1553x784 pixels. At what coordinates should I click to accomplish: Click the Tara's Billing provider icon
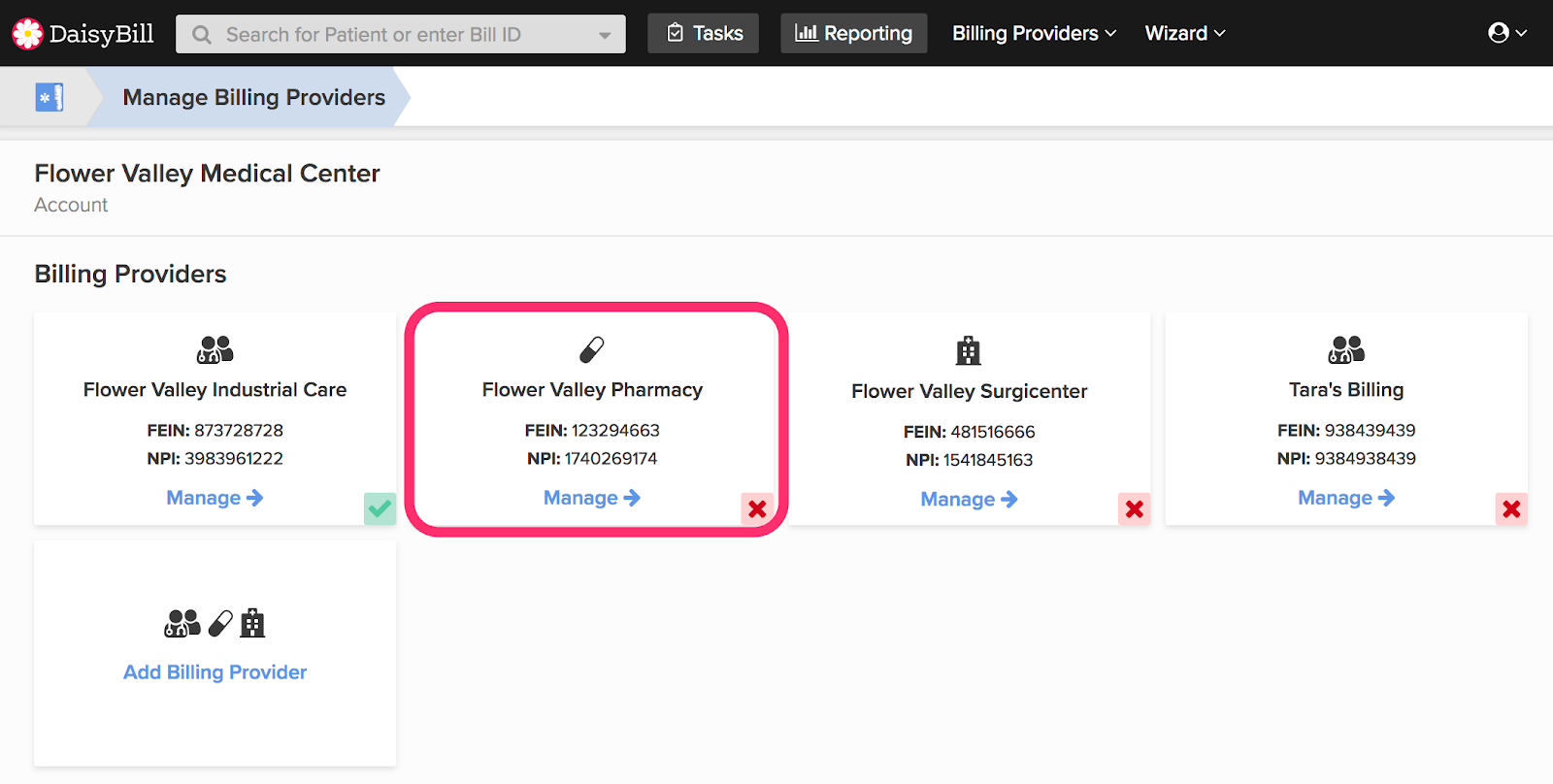1346,349
